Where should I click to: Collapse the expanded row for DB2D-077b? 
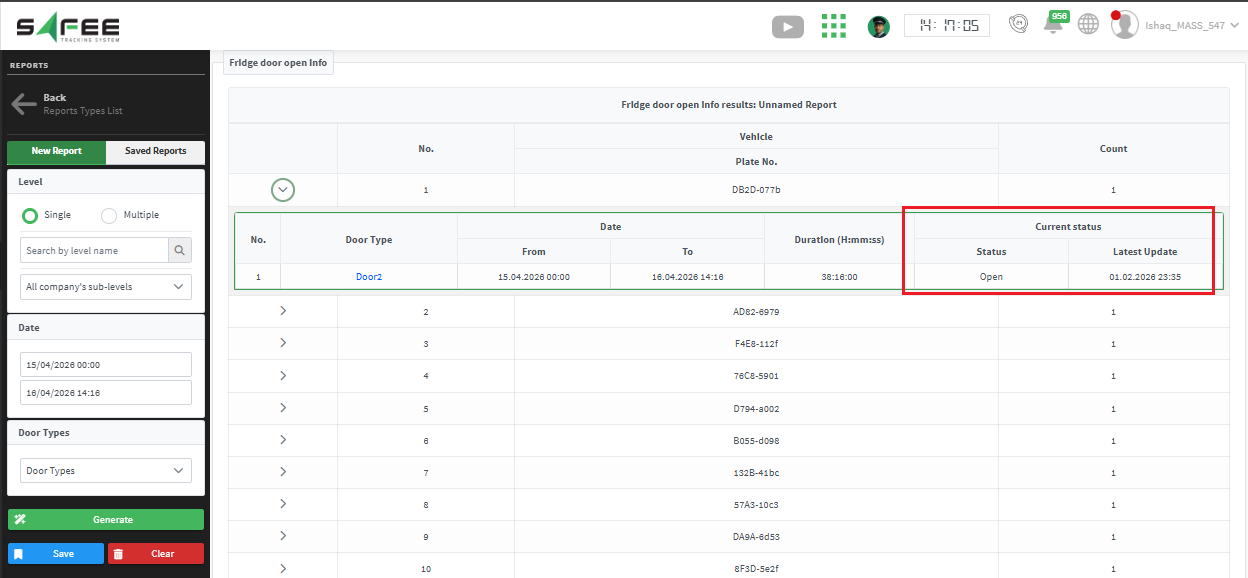[x=283, y=189]
